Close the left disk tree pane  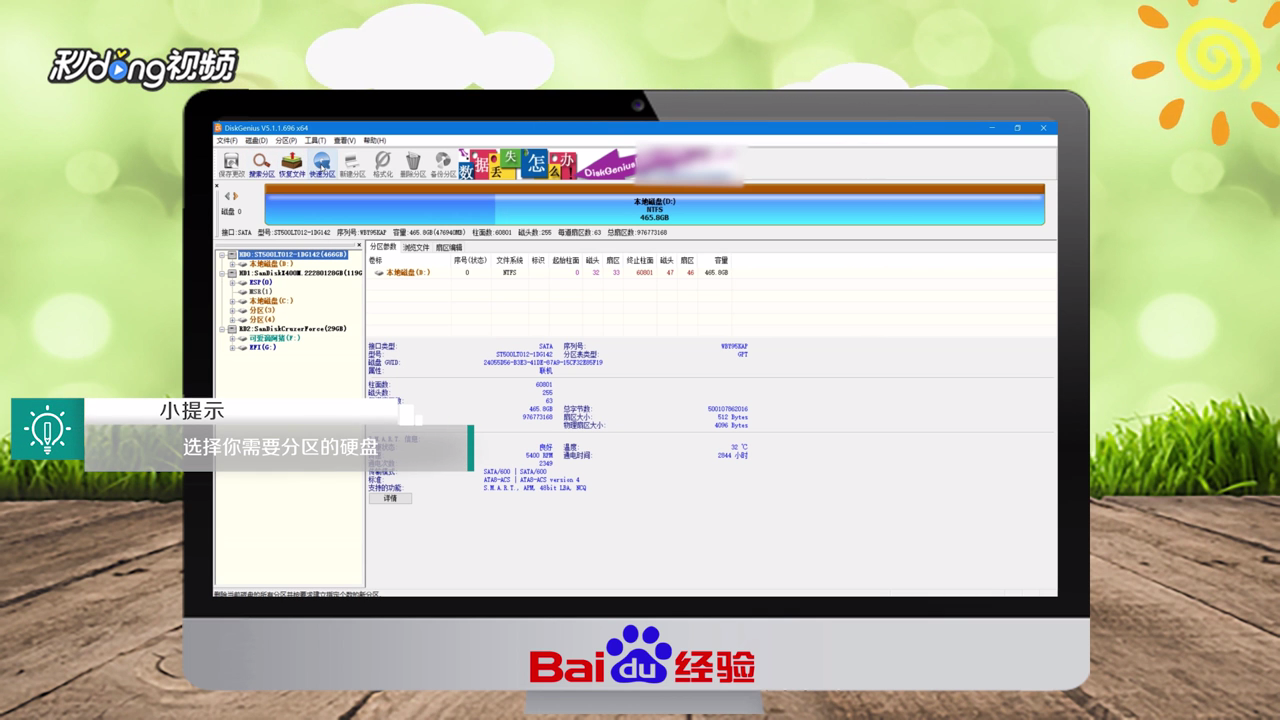click(359, 245)
